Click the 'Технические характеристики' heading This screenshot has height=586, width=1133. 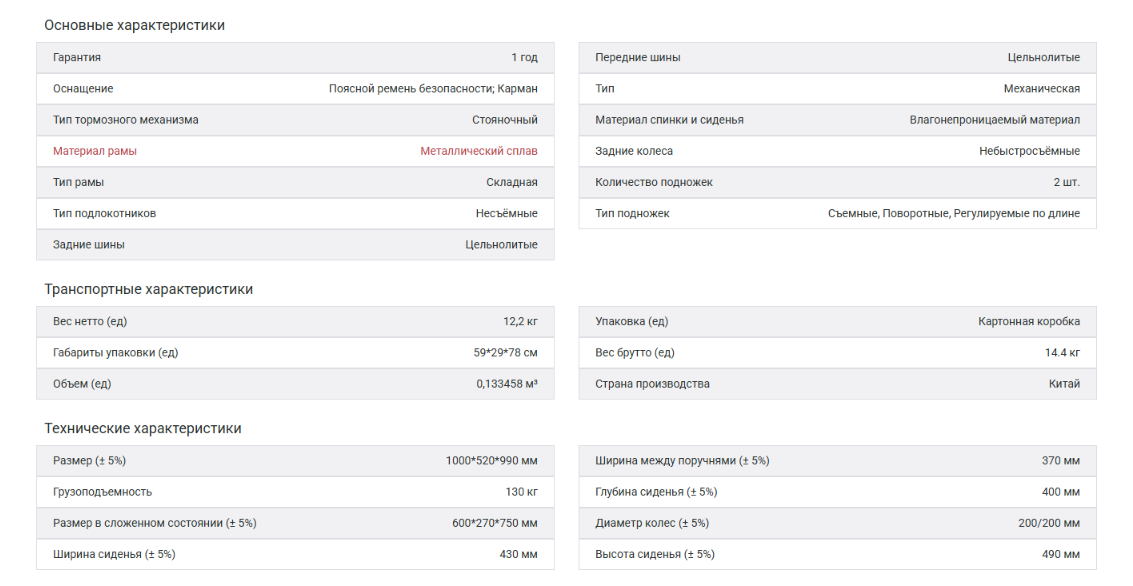point(142,428)
